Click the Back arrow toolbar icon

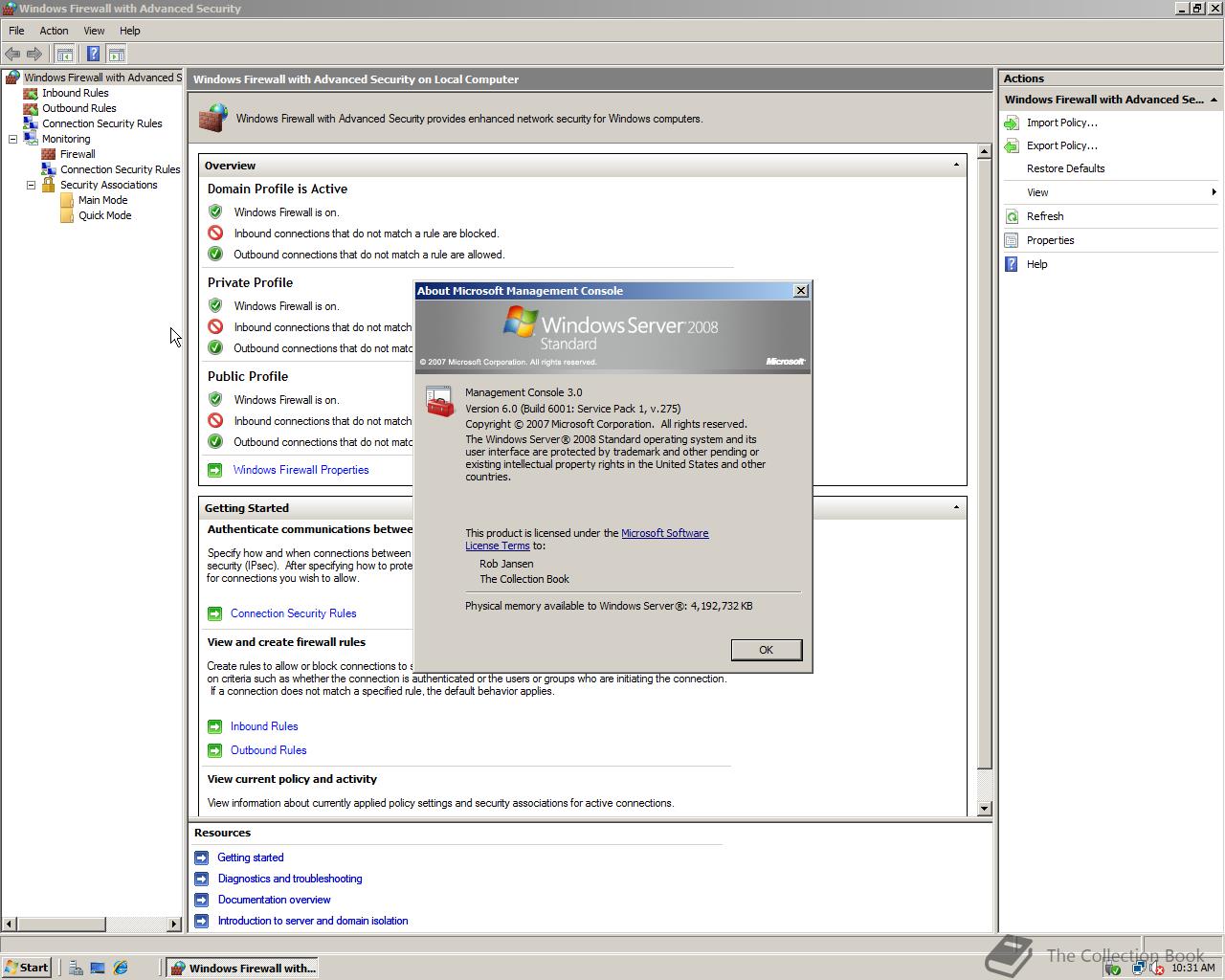tap(12, 55)
